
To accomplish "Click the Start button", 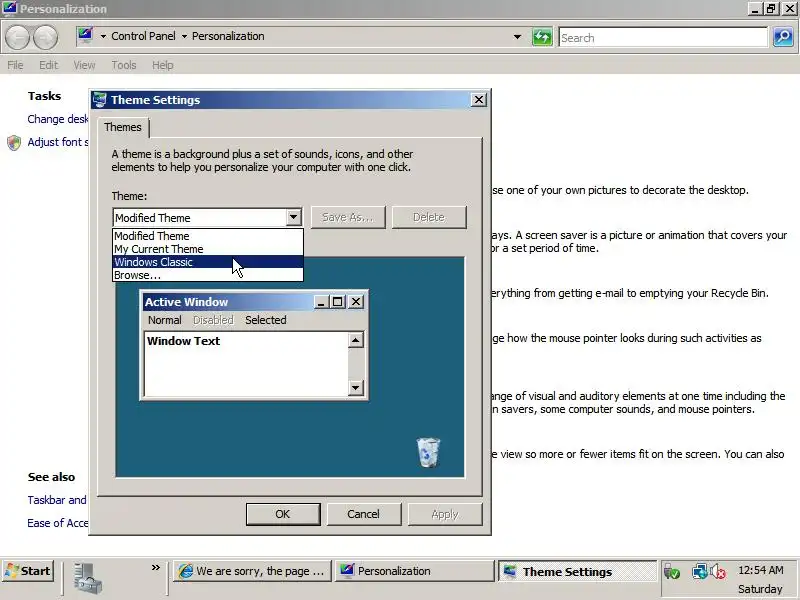I will click(28, 571).
